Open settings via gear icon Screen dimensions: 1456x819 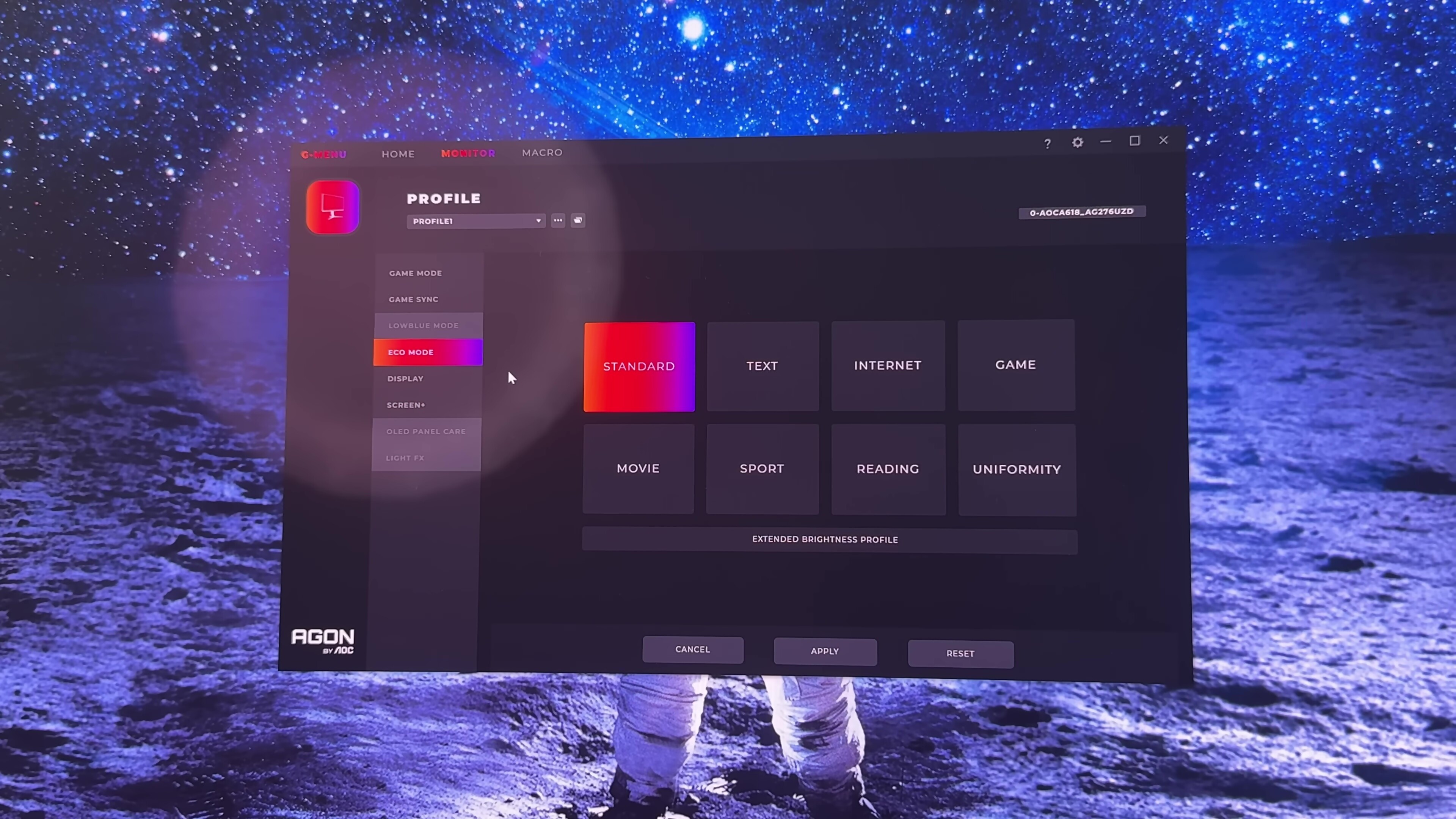coord(1077,143)
